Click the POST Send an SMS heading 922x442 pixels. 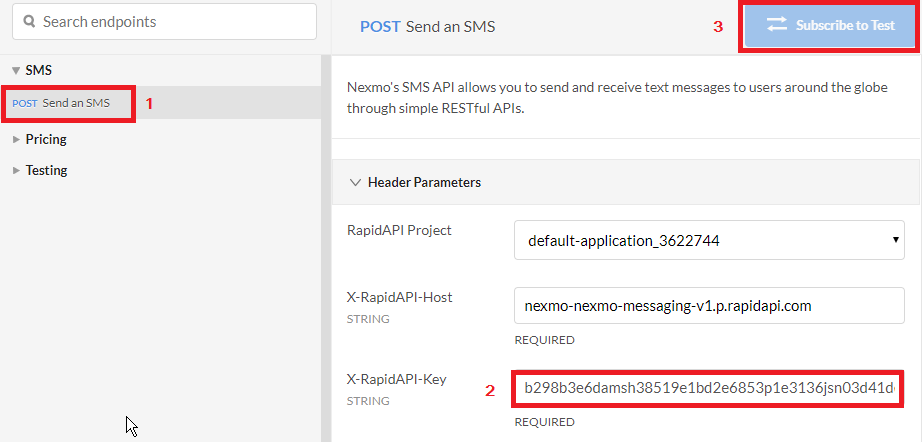[x=428, y=26]
